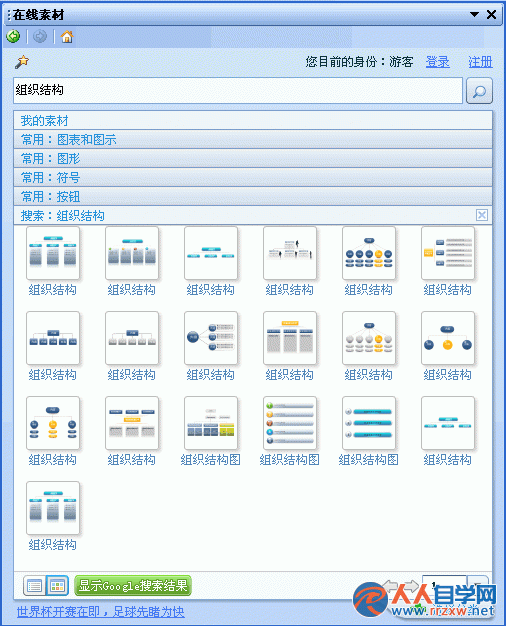Expand the 常用：图表和图示 section
The width and height of the screenshot is (506, 626).
tap(253, 139)
